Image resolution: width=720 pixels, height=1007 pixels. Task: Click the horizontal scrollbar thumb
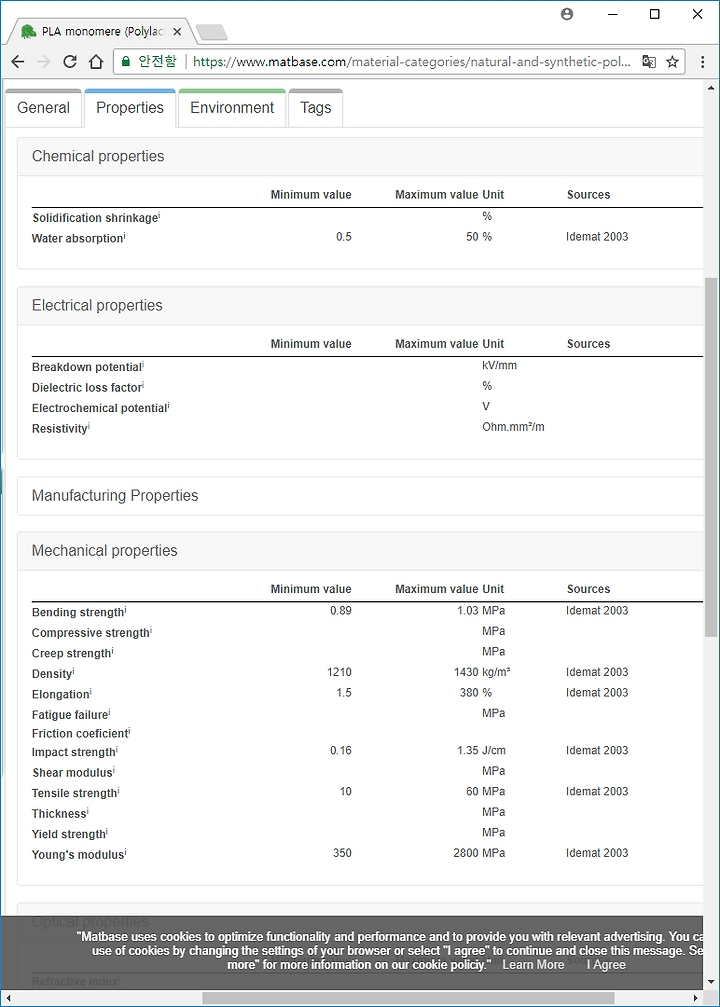tap(408, 999)
